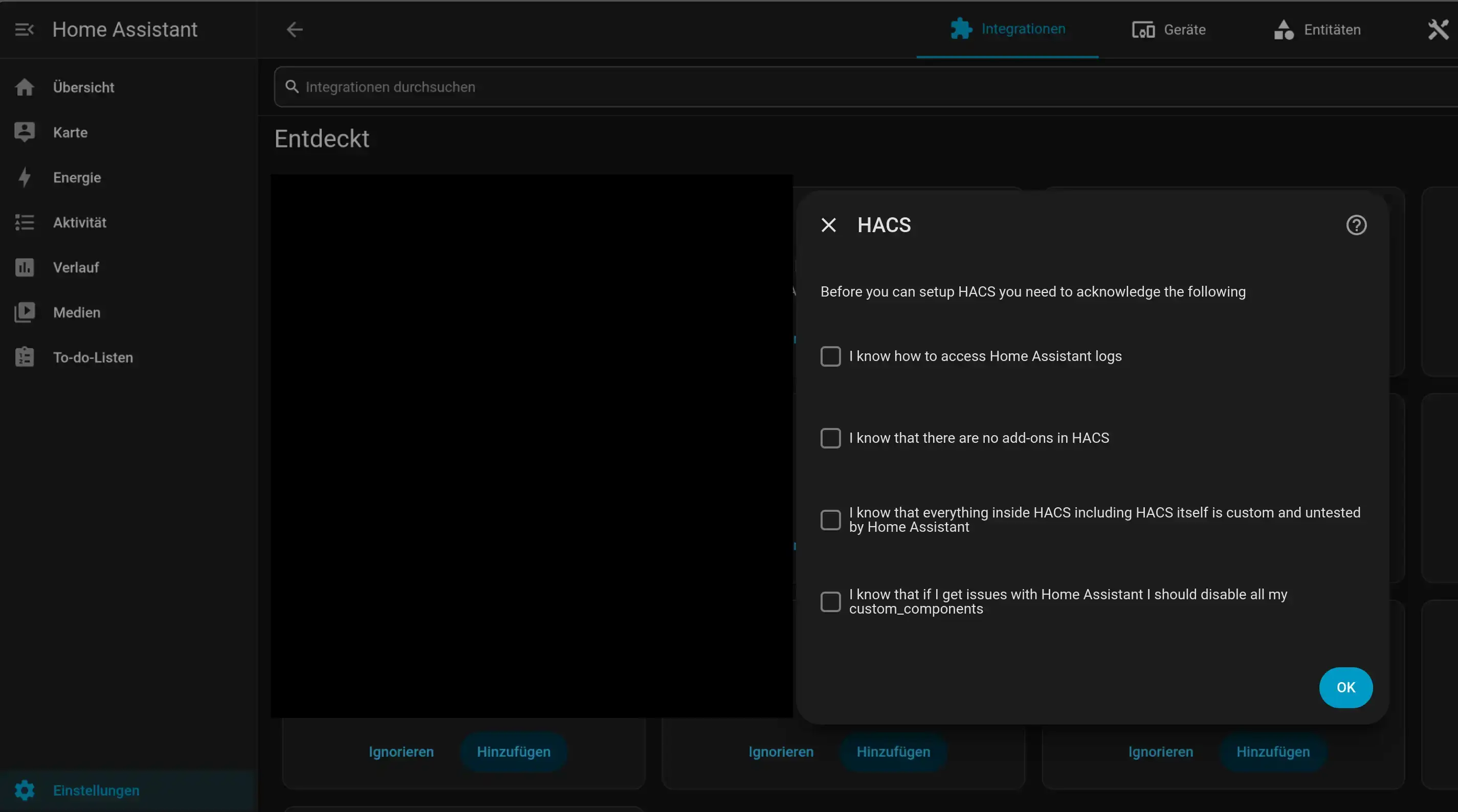Viewport: 1458px width, 812px height.
Task: Collapse the sidebar menu icon
Action: pyautogui.click(x=25, y=30)
